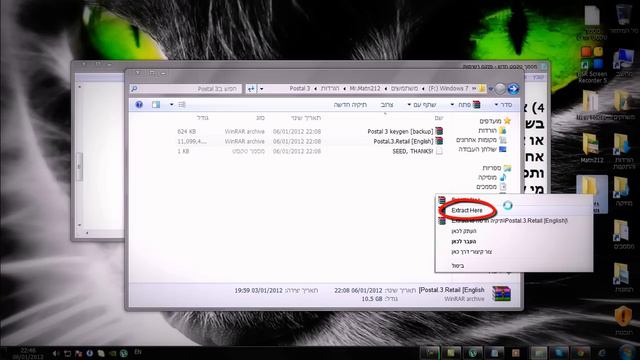This screenshot has width=640, height=360.
Task: Click the favorites star icon in sidebar
Action: click(x=507, y=120)
